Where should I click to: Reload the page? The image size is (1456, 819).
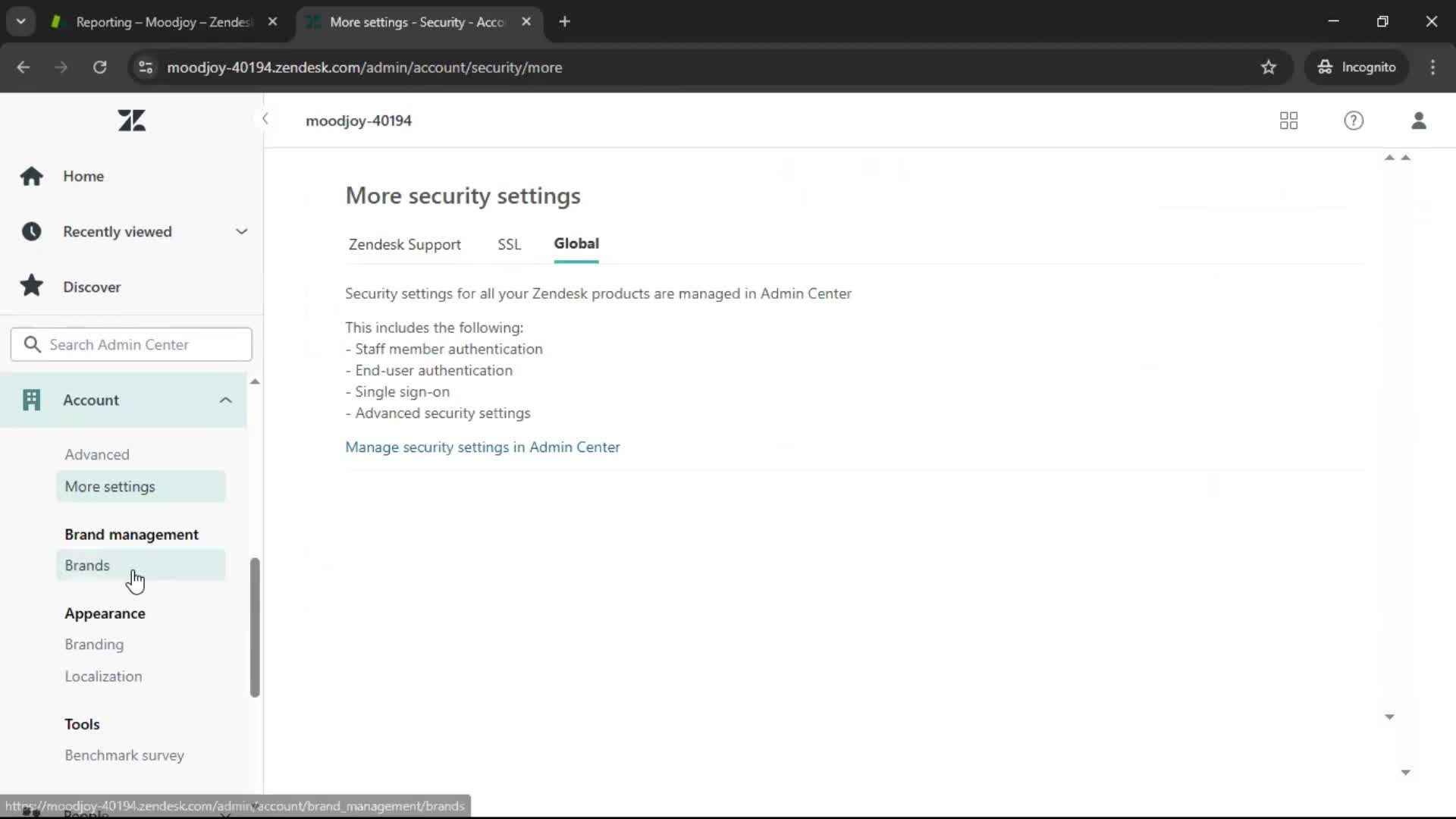click(x=99, y=67)
